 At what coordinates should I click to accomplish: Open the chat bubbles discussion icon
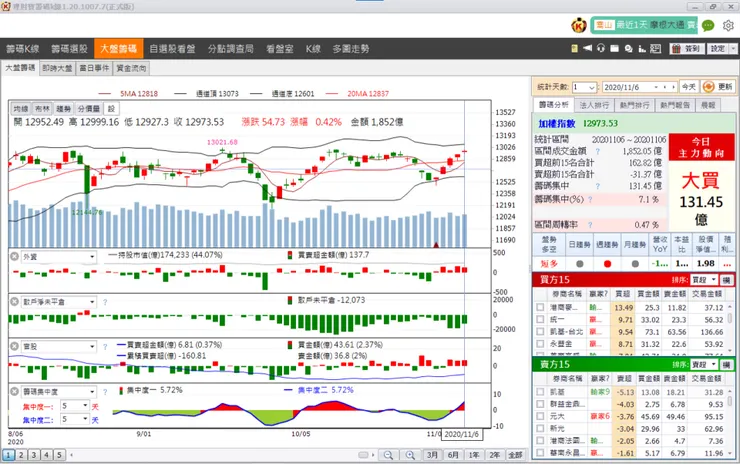pos(628,48)
